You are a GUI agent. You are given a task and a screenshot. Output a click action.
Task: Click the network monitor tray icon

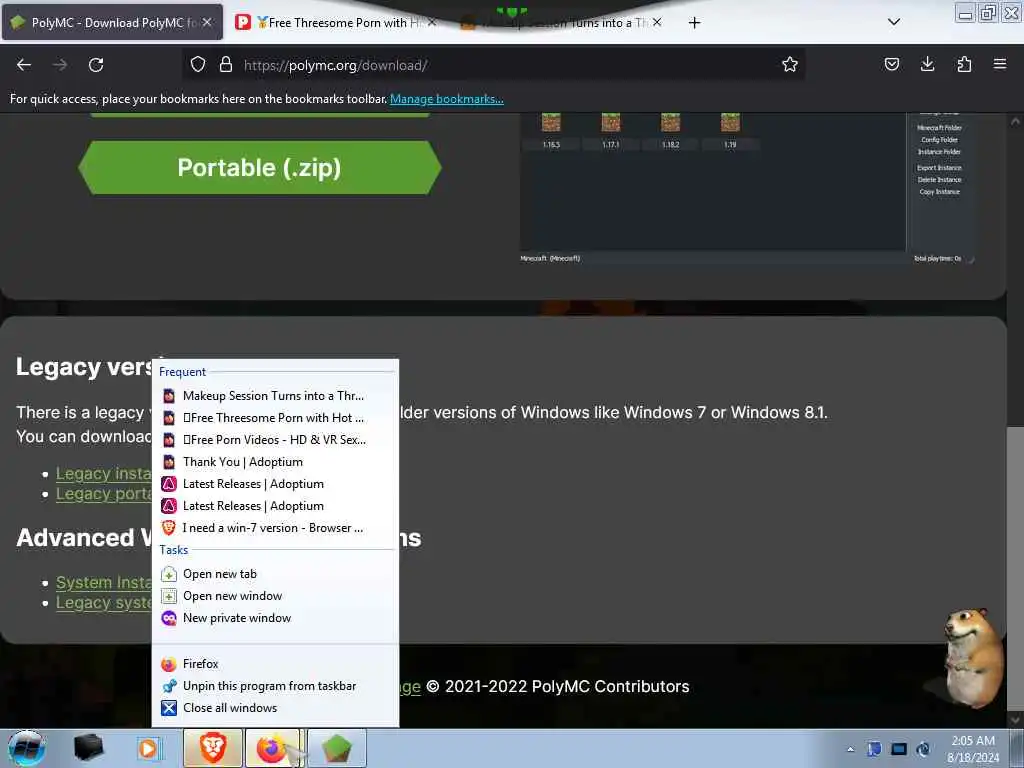899,749
